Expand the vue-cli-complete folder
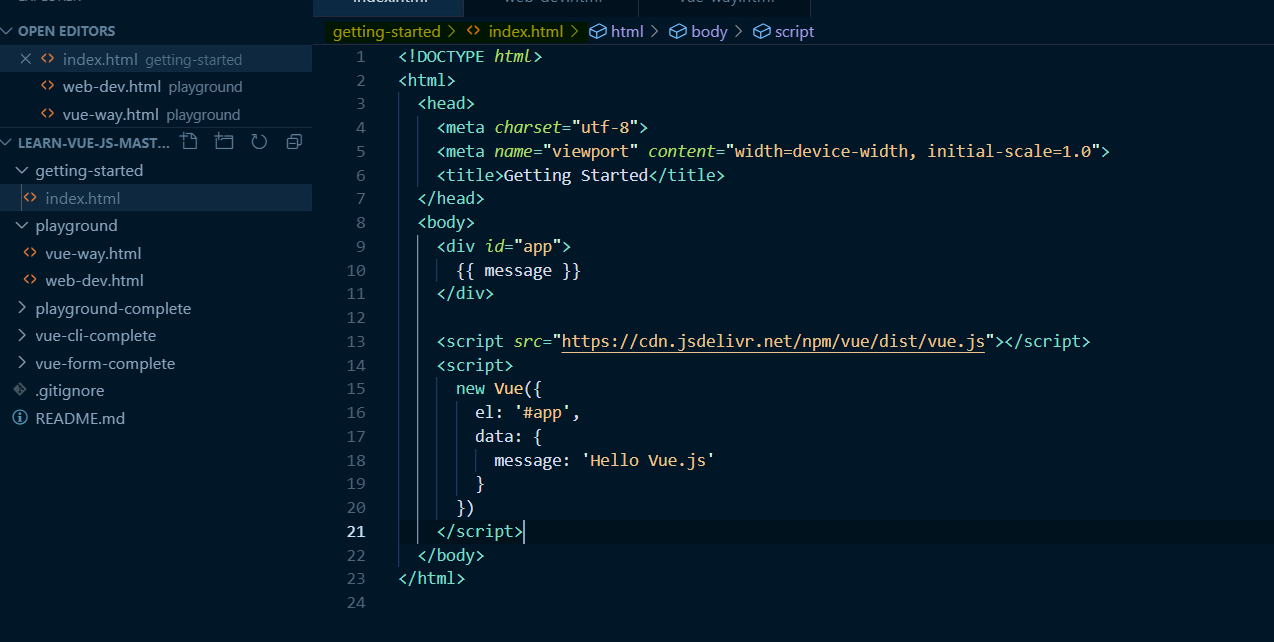1274x642 pixels. pos(23,335)
